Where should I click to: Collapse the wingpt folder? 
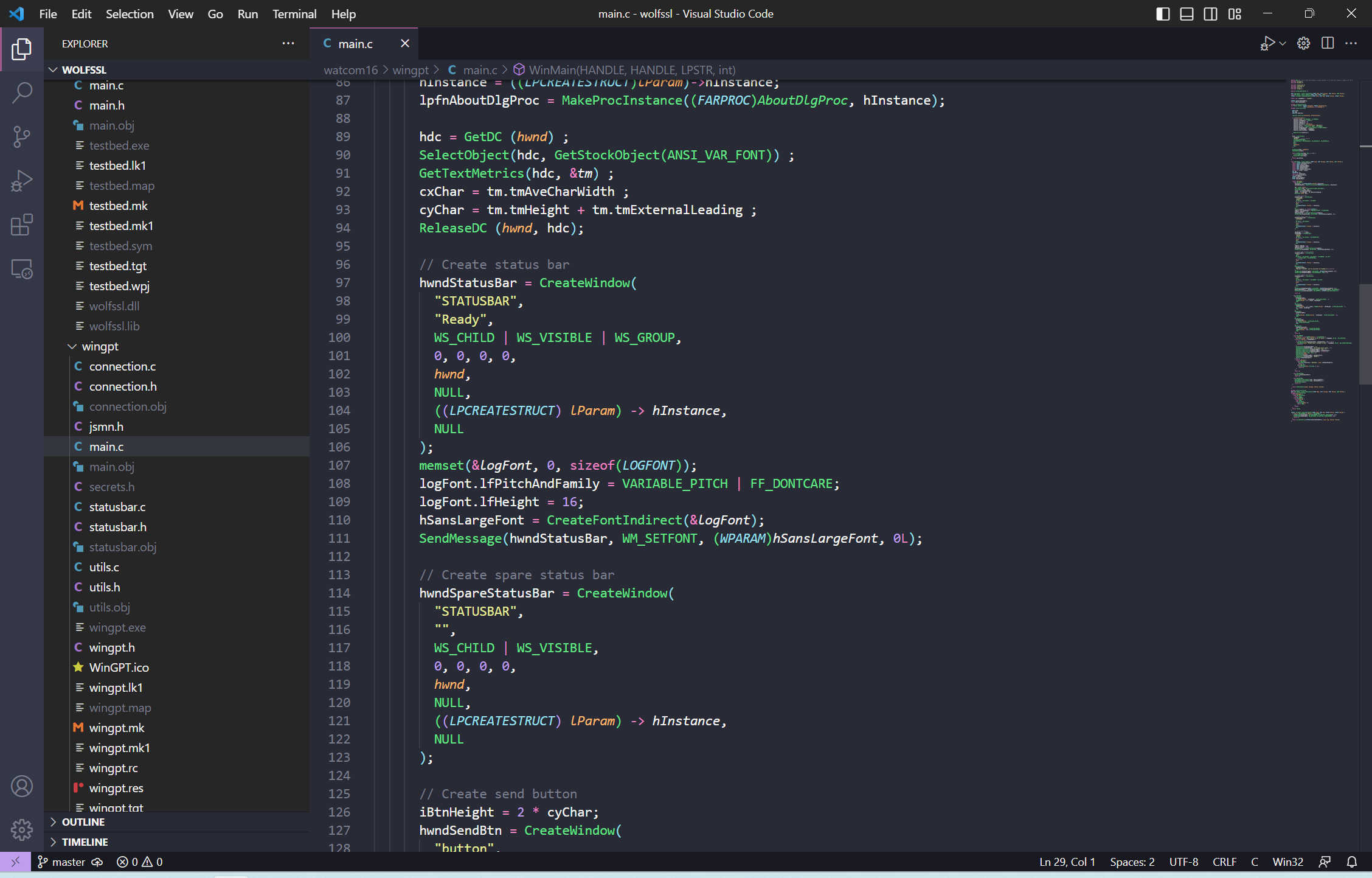(x=72, y=346)
